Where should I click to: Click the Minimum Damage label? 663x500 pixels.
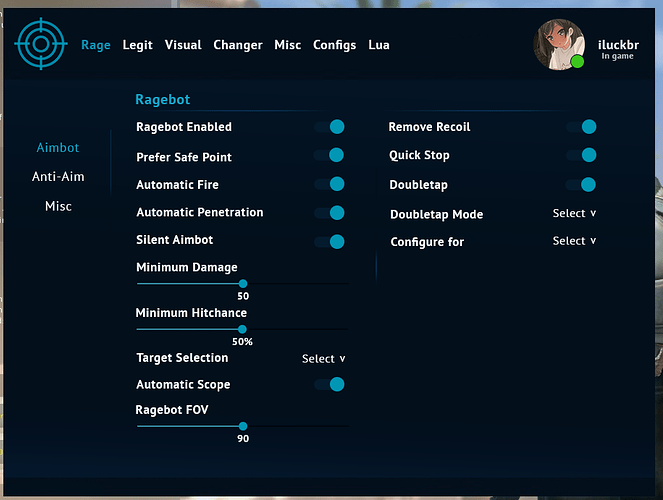coord(186,268)
